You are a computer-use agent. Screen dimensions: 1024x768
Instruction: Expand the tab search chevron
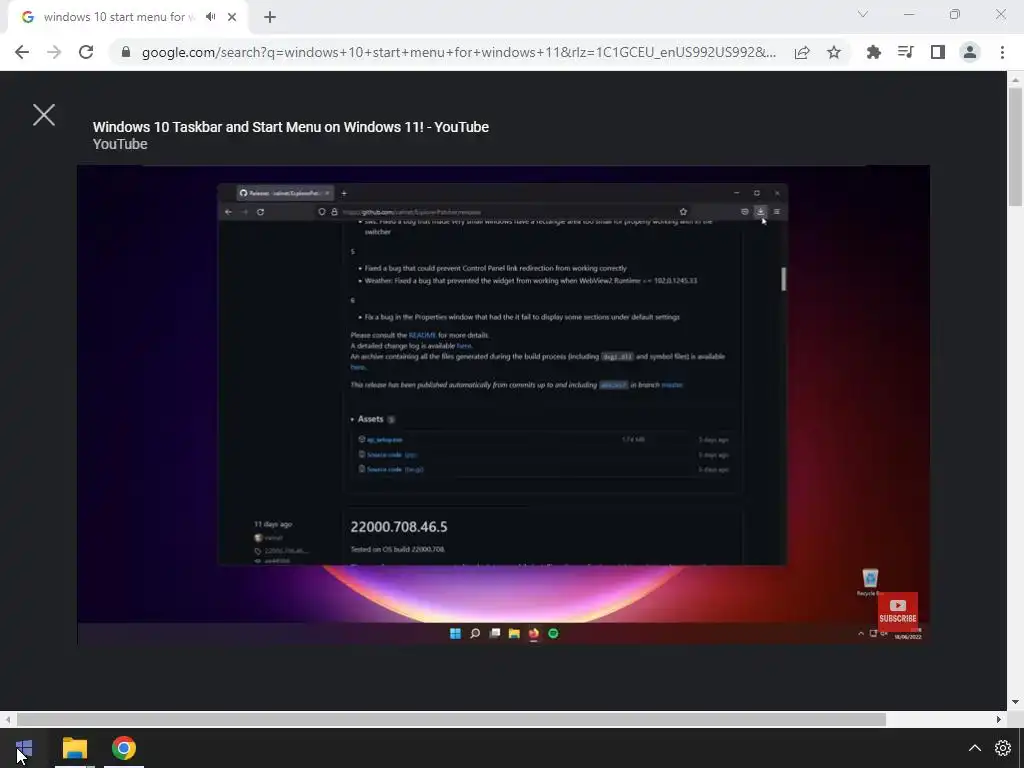coord(863,14)
